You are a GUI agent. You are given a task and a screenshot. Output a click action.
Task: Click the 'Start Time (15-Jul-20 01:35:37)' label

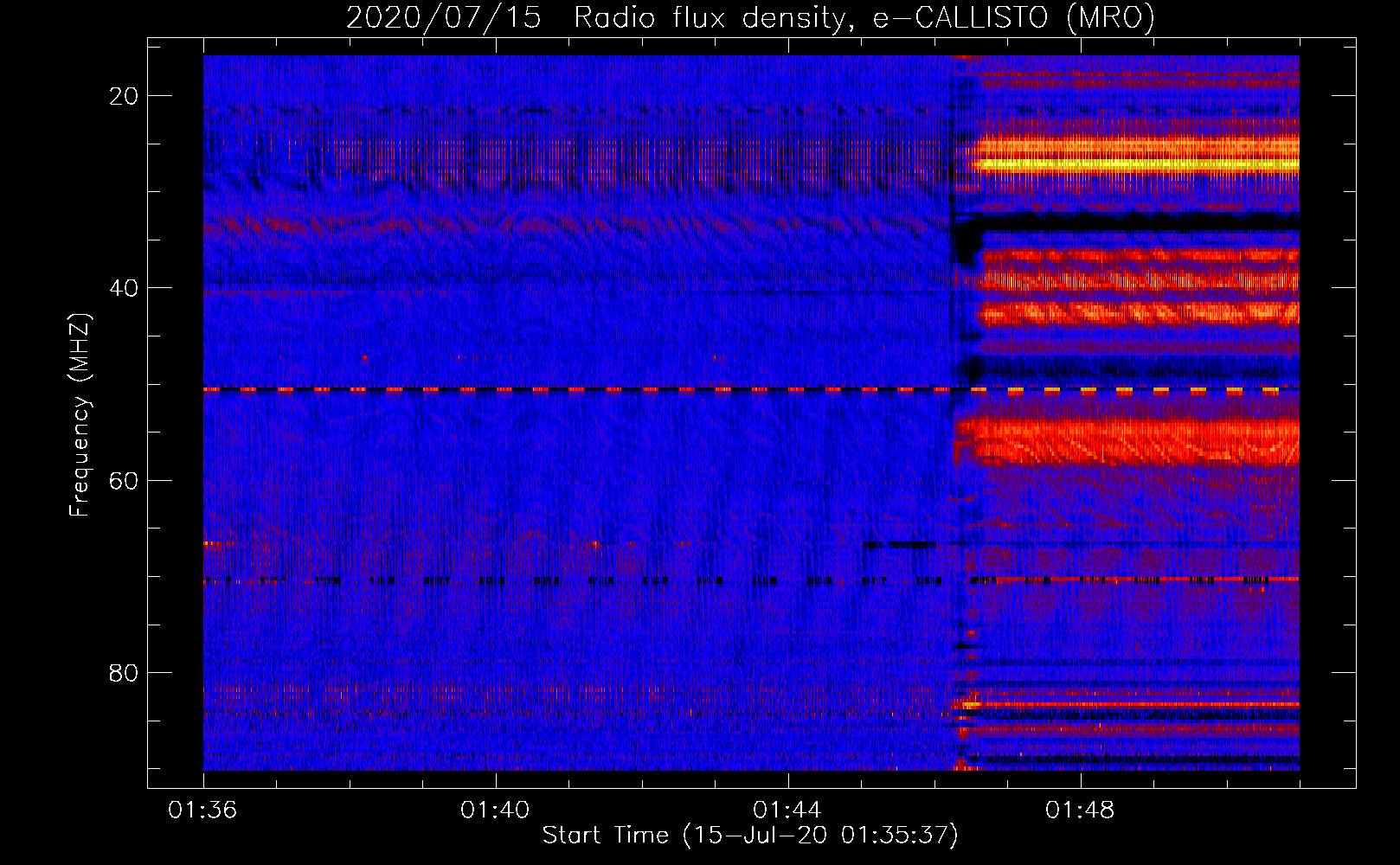[x=750, y=836]
